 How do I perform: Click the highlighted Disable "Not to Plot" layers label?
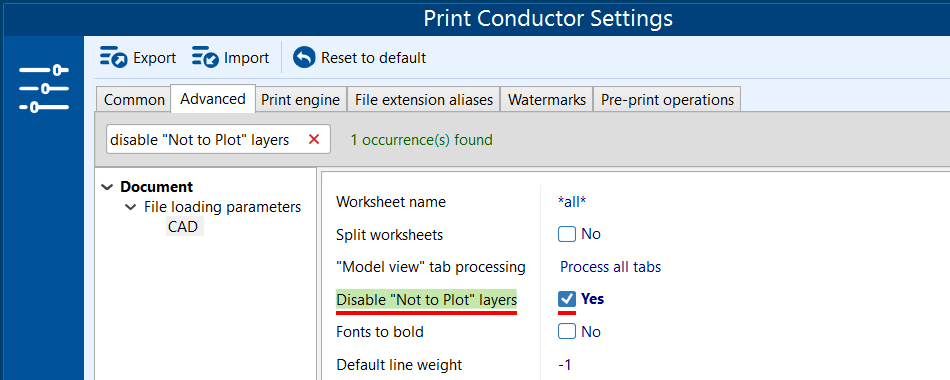pos(427,299)
